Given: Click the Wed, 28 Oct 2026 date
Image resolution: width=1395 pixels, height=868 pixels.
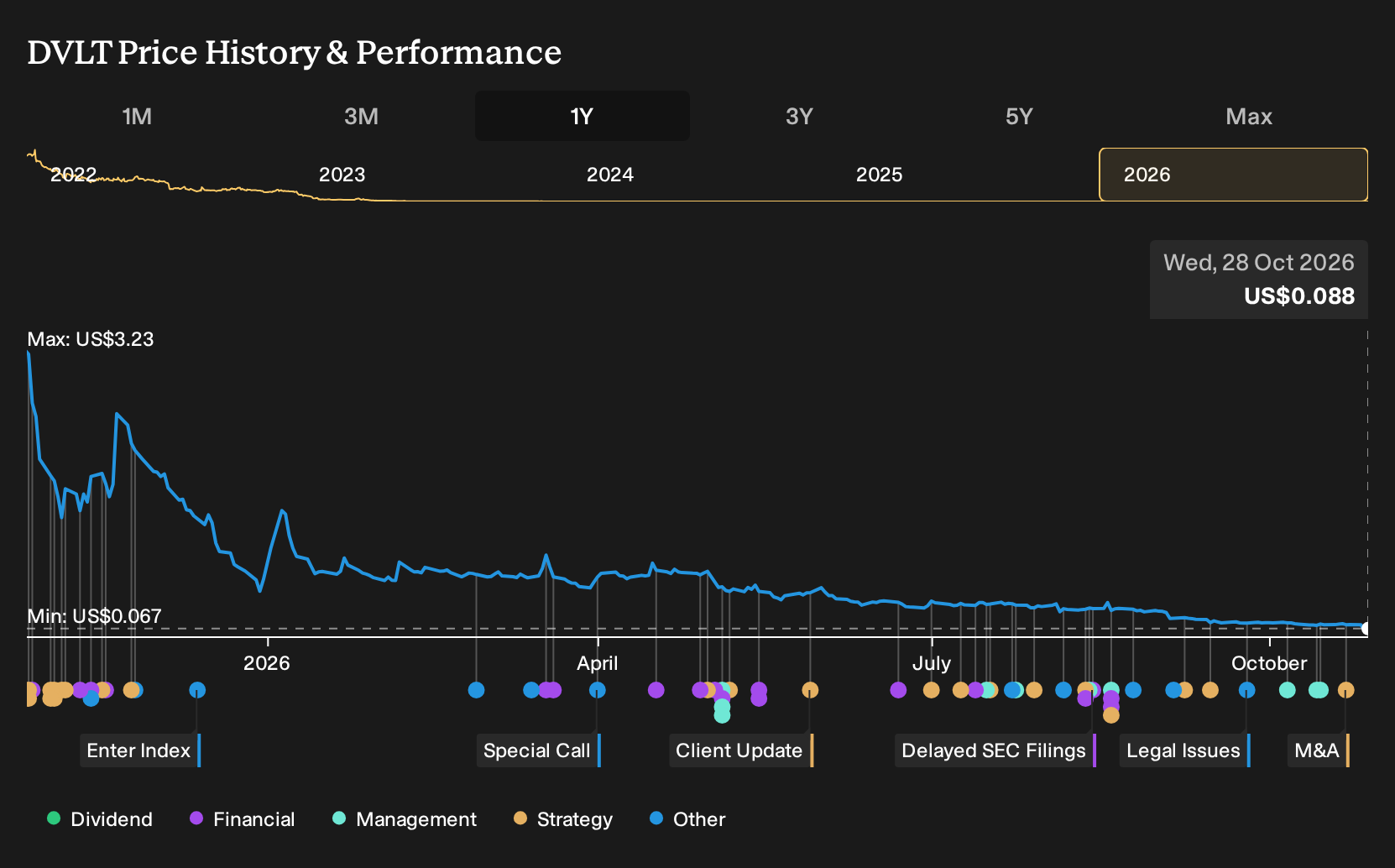Looking at the screenshot, I should click(1259, 263).
